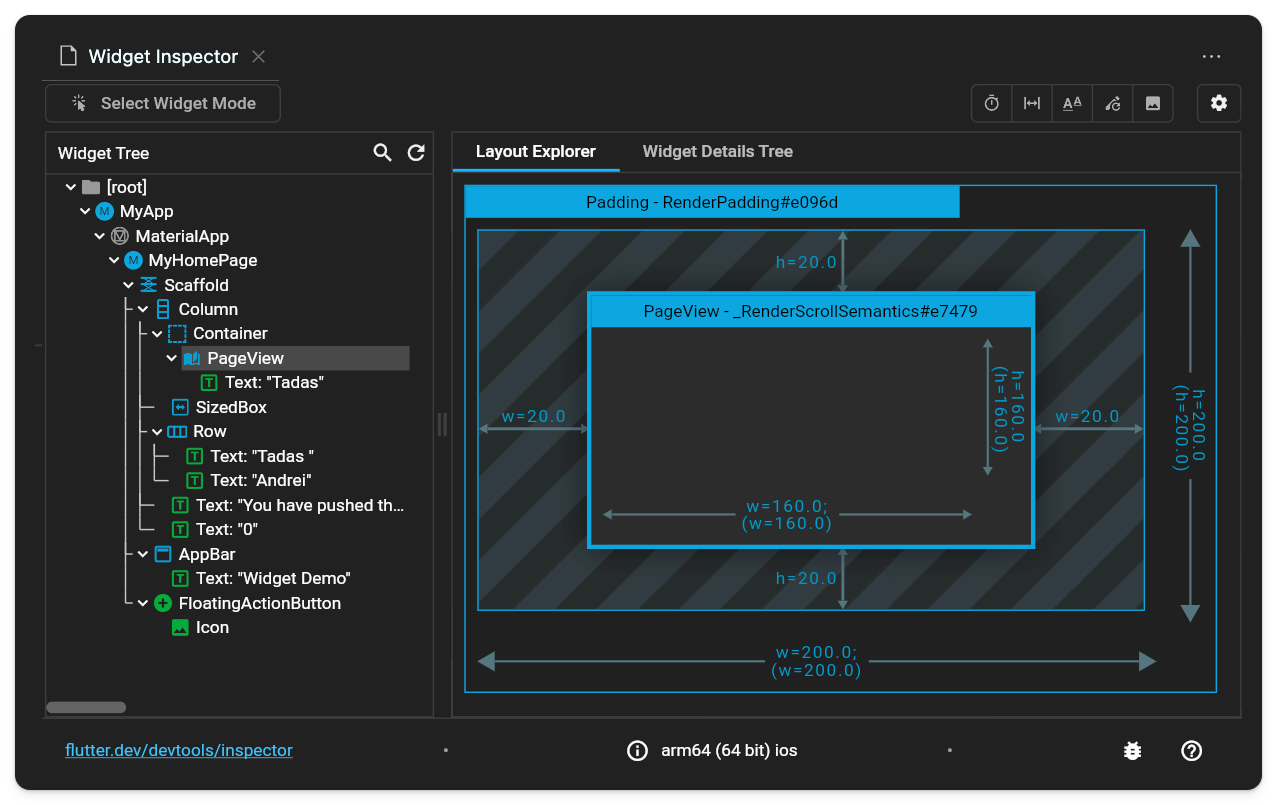Collapse the [root] node
Viewport: 1277px width, 805px height.
(x=71, y=187)
